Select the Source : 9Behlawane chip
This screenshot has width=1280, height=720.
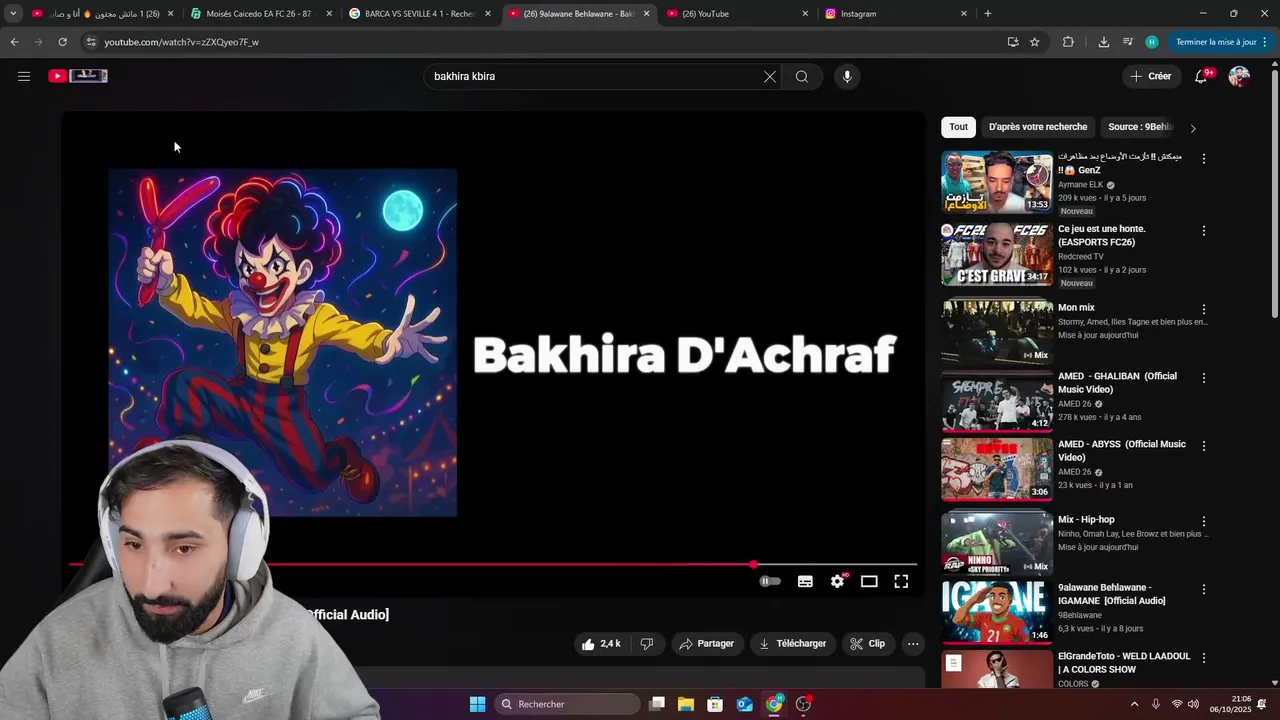pyautogui.click(x=1140, y=127)
